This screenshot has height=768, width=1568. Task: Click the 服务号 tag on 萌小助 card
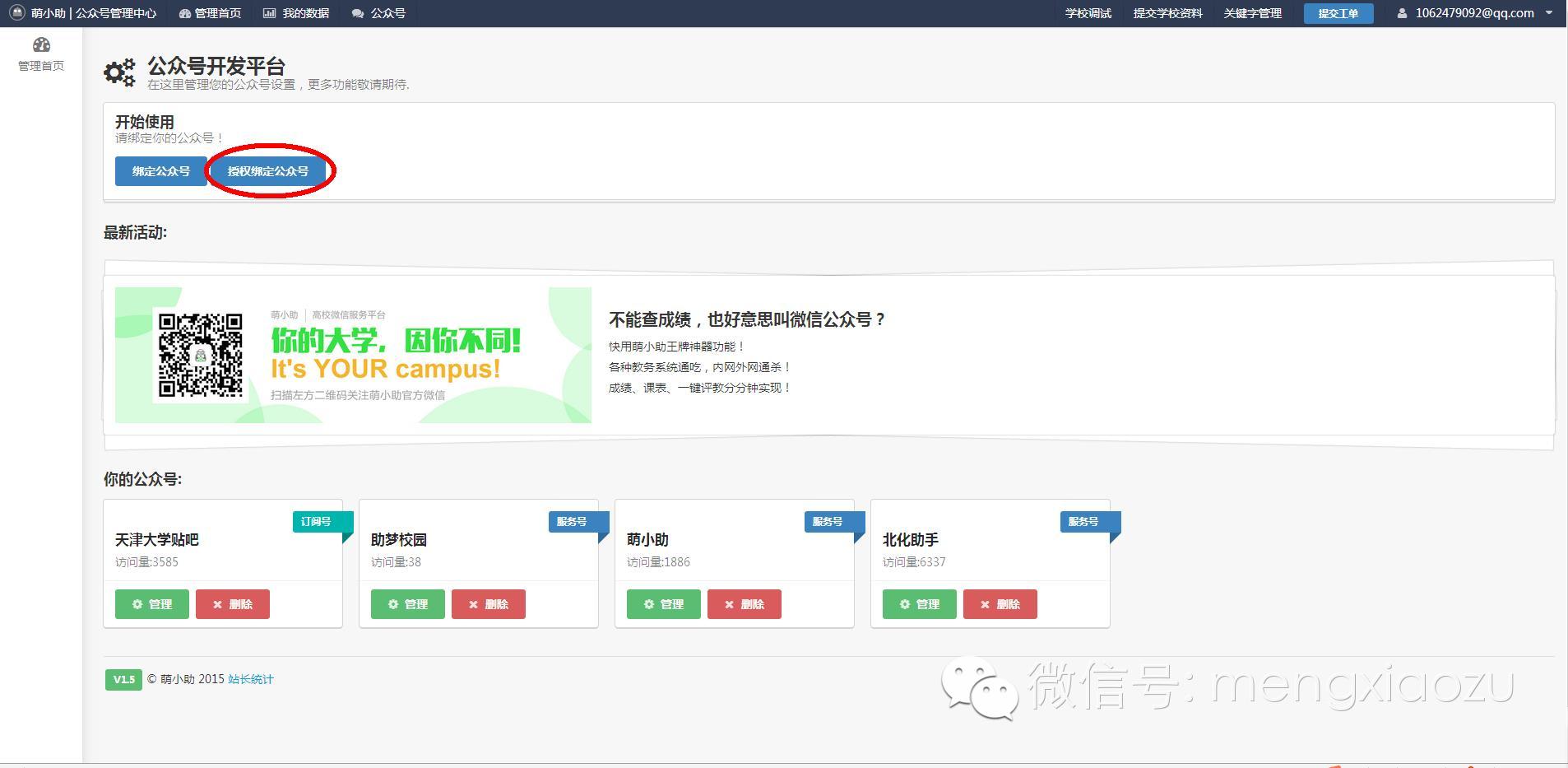(833, 522)
